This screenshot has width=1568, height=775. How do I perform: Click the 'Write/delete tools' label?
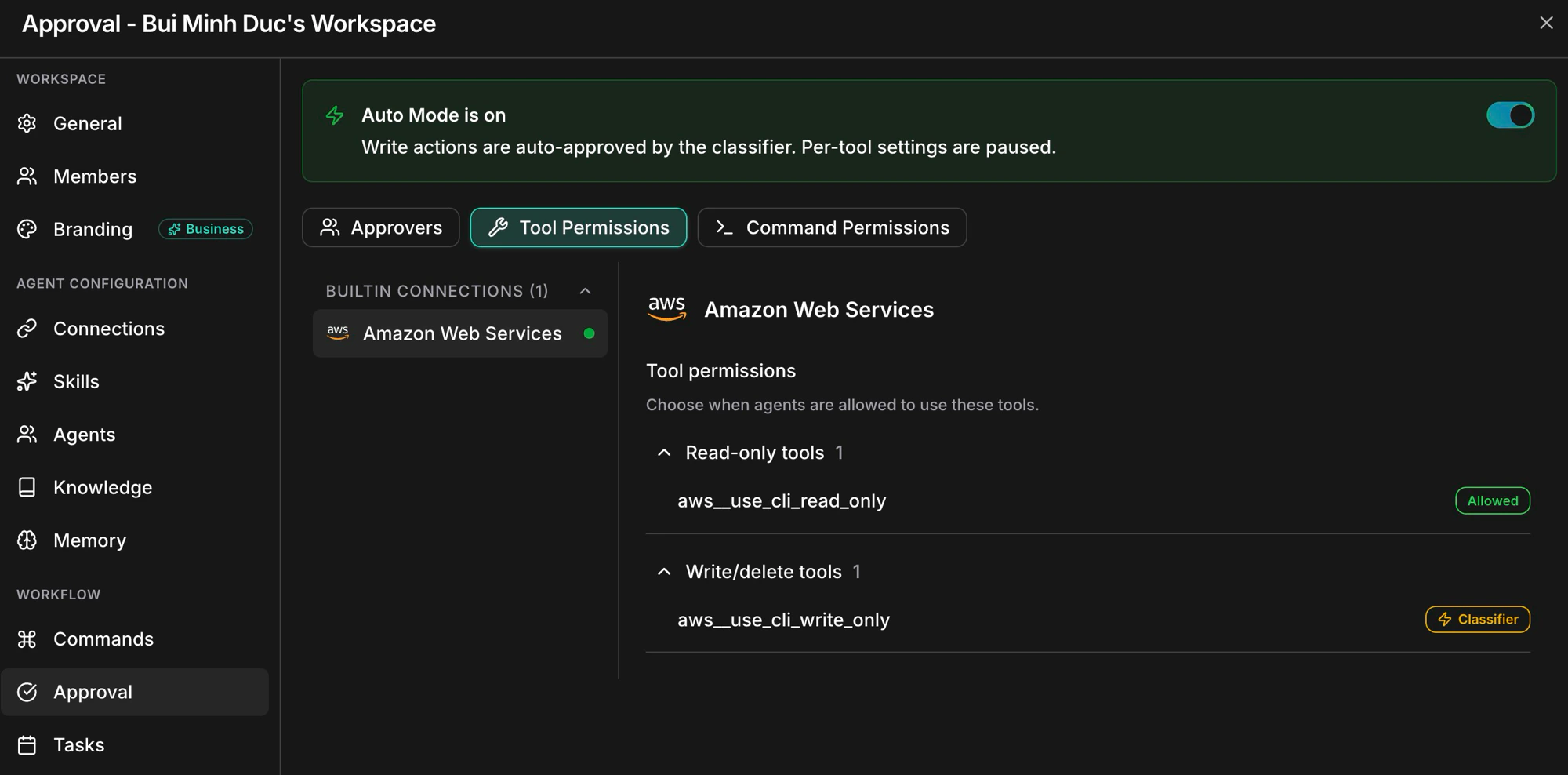pos(764,572)
